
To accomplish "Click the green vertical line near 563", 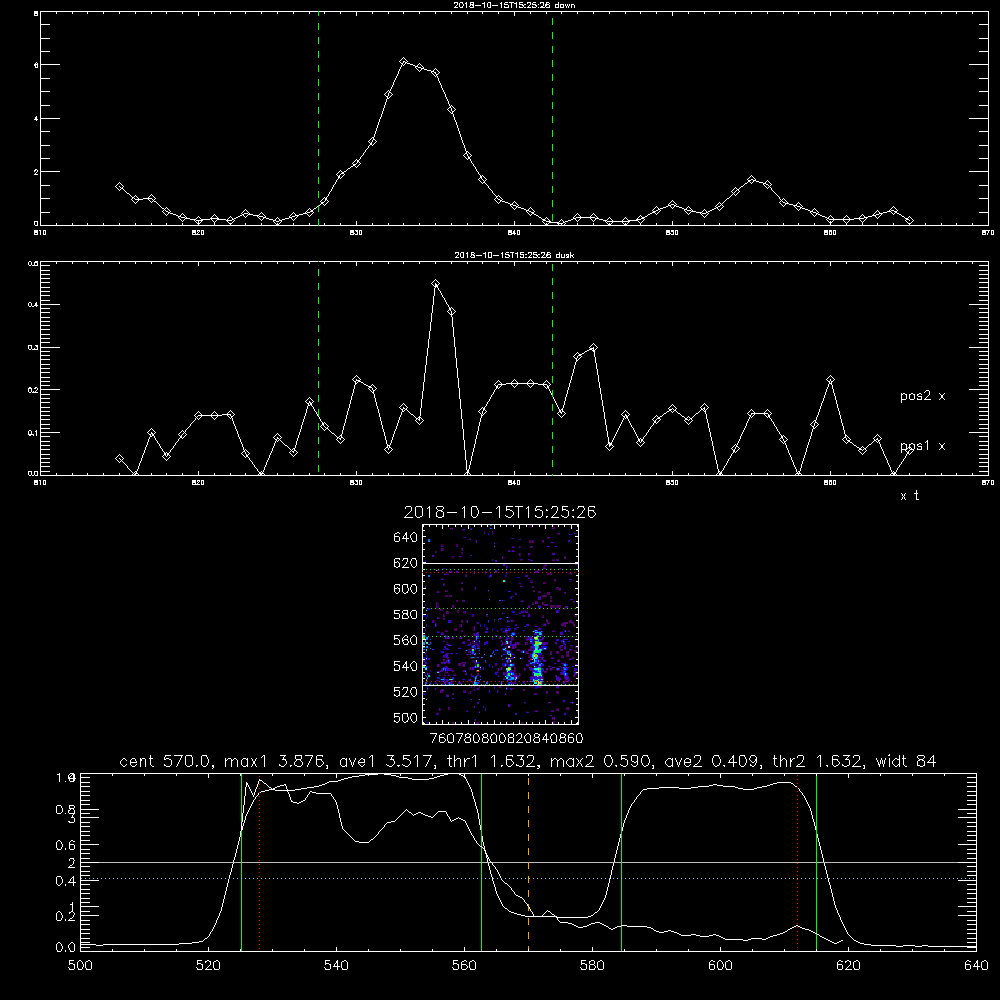I will pyautogui.click(x=482, y=861).
